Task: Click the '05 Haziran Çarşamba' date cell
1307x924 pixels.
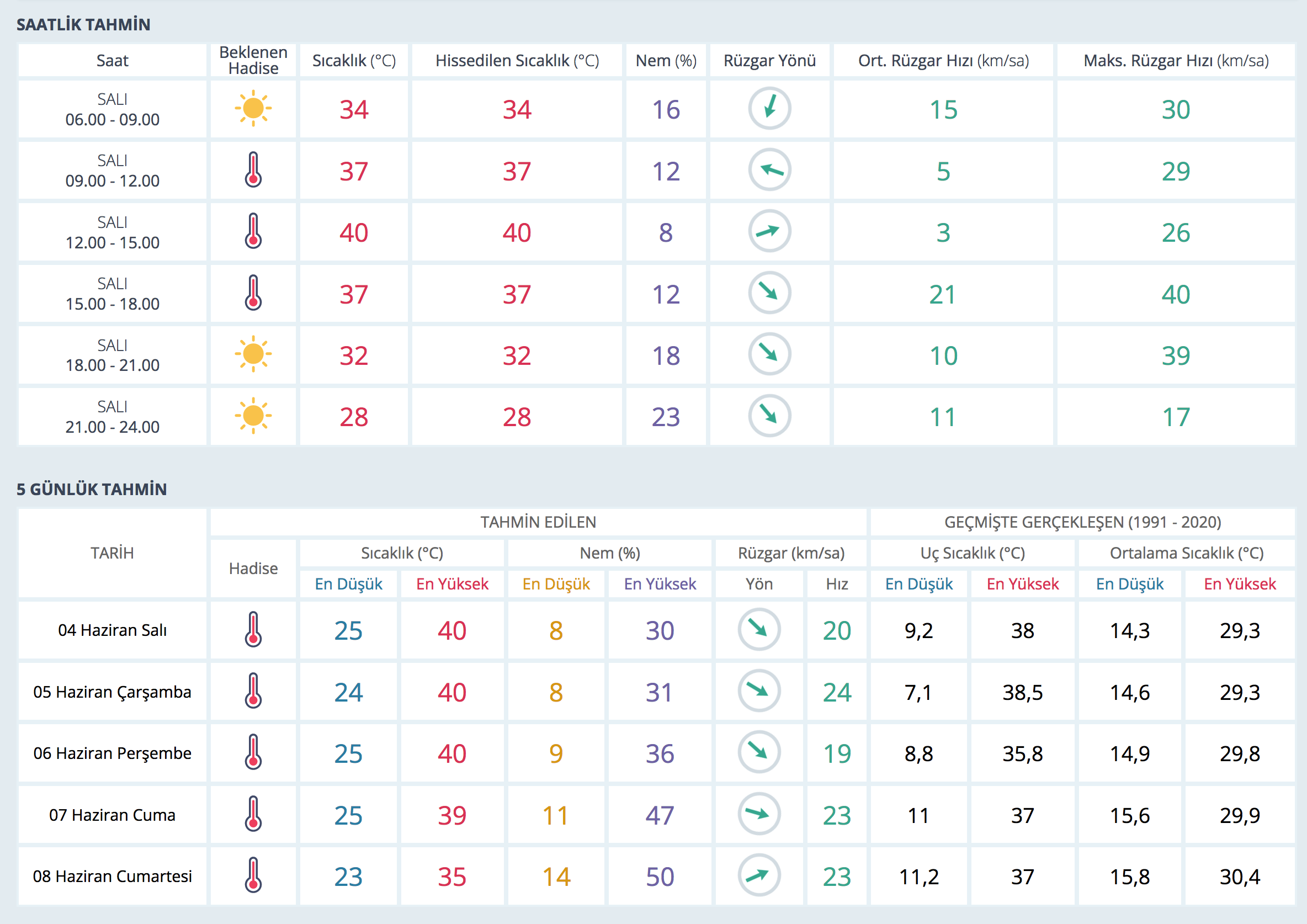Action: 112,692
